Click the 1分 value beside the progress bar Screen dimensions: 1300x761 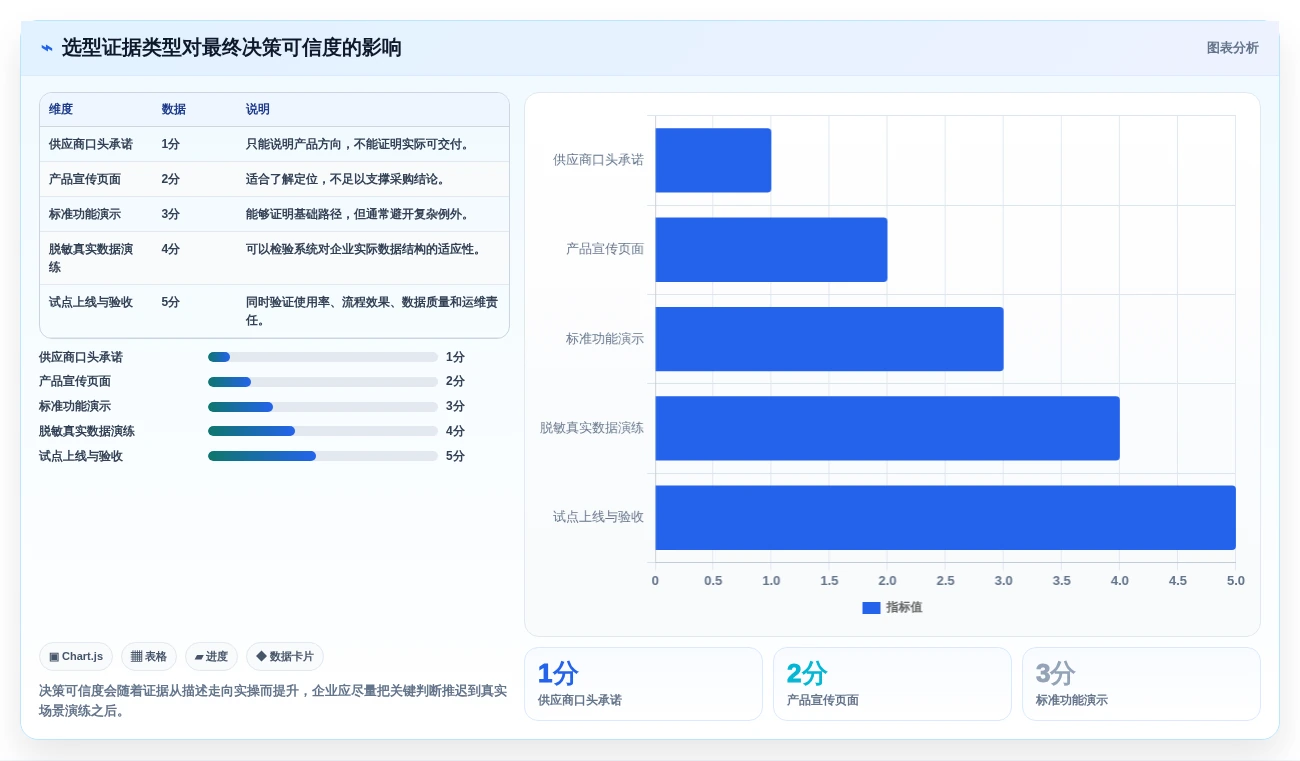point(455,357)
